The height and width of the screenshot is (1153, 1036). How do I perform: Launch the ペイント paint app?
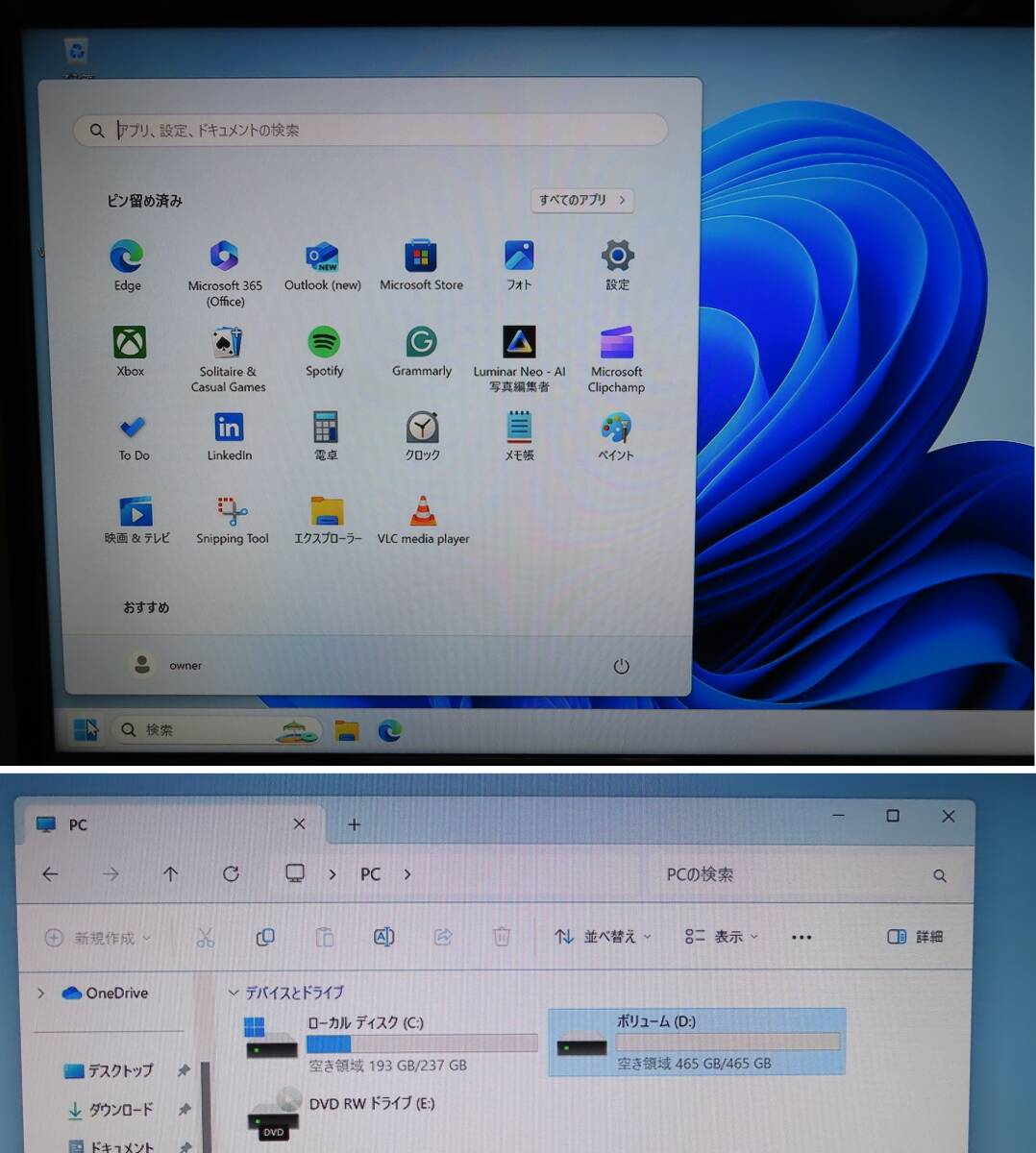pos(616,437)
